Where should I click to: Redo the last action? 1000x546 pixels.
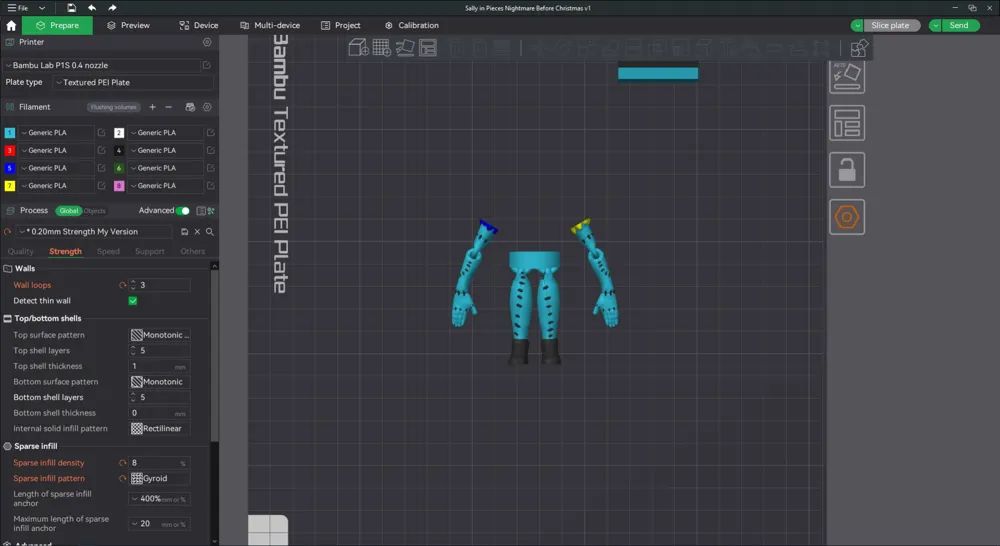(x=112, y=8)
